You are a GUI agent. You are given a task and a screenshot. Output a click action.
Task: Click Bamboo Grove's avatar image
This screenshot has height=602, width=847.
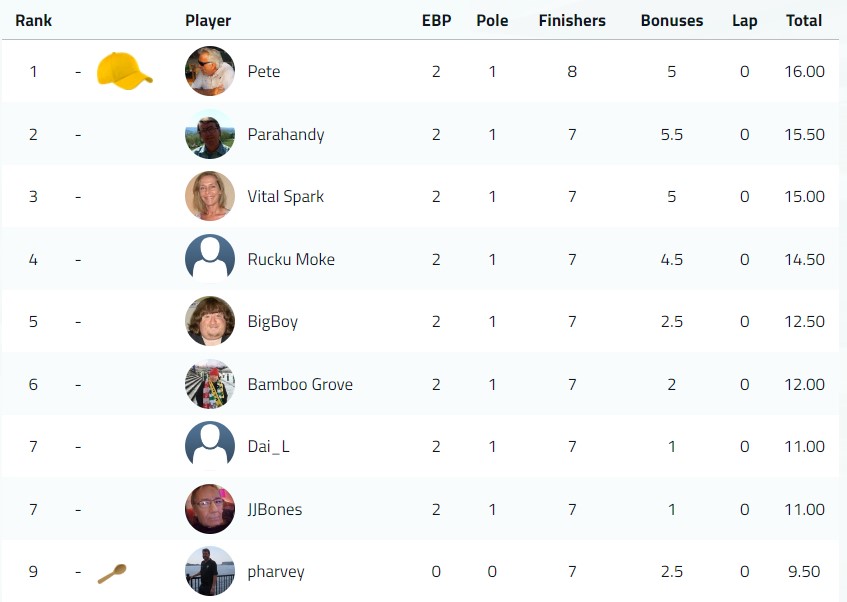210,384
